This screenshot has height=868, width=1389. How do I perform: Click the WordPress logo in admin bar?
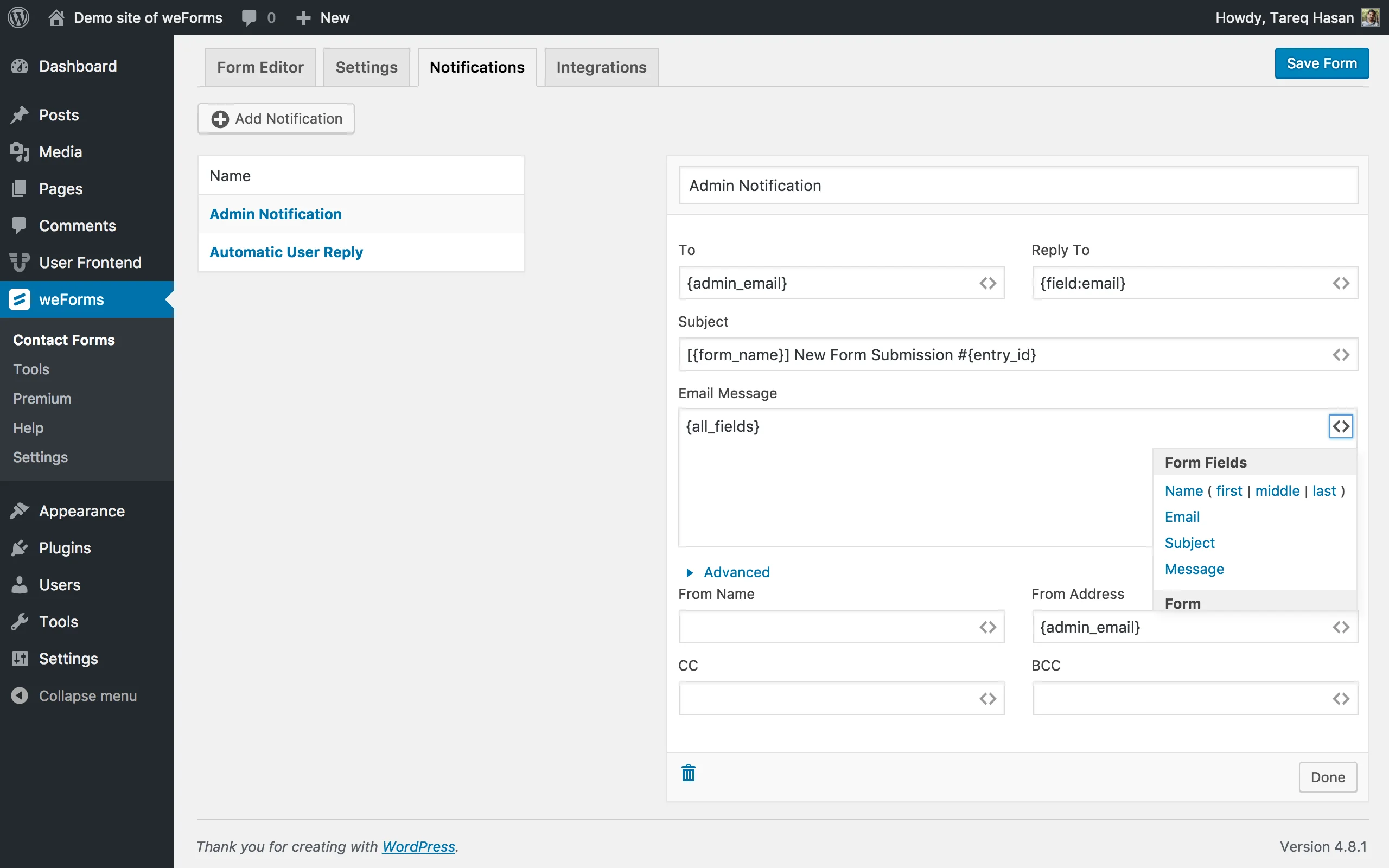point(19,17)
